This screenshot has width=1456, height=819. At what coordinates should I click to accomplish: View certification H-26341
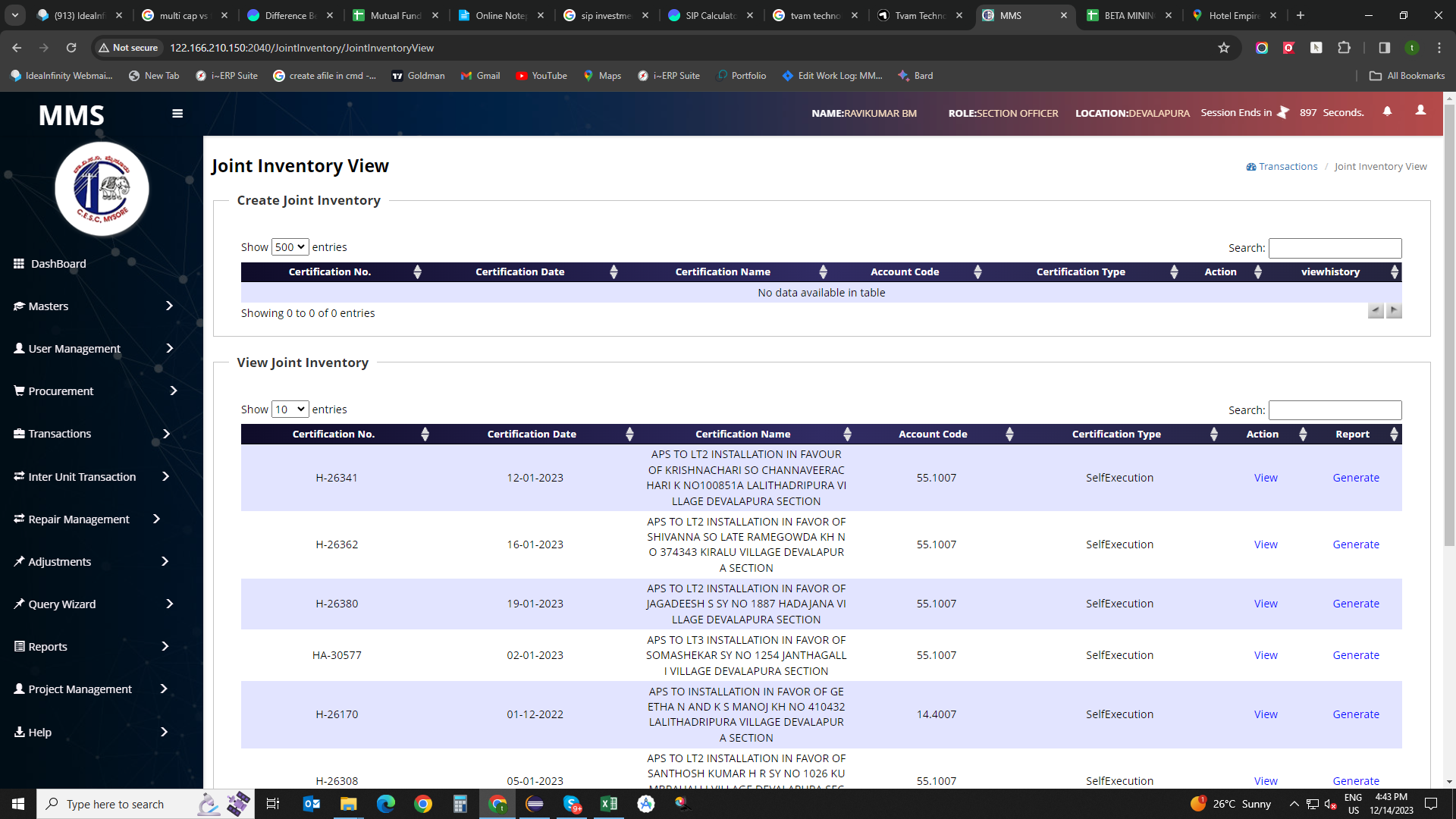tap(1266, 478)
